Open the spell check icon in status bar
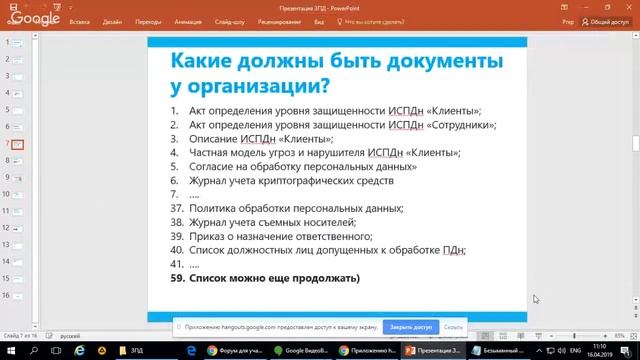 point(49,336)
